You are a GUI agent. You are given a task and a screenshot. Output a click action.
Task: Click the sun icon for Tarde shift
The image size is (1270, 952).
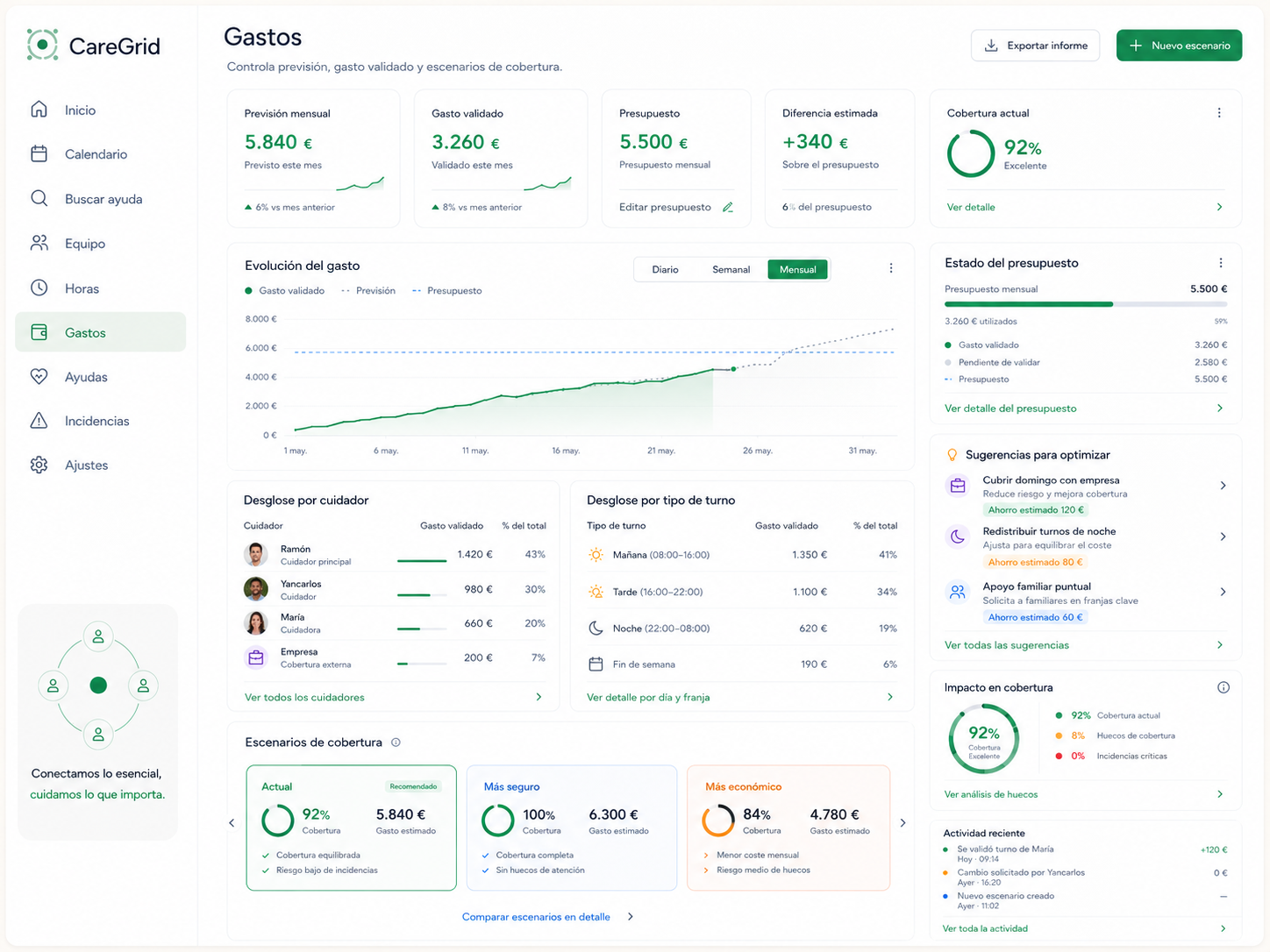[596, 592]
